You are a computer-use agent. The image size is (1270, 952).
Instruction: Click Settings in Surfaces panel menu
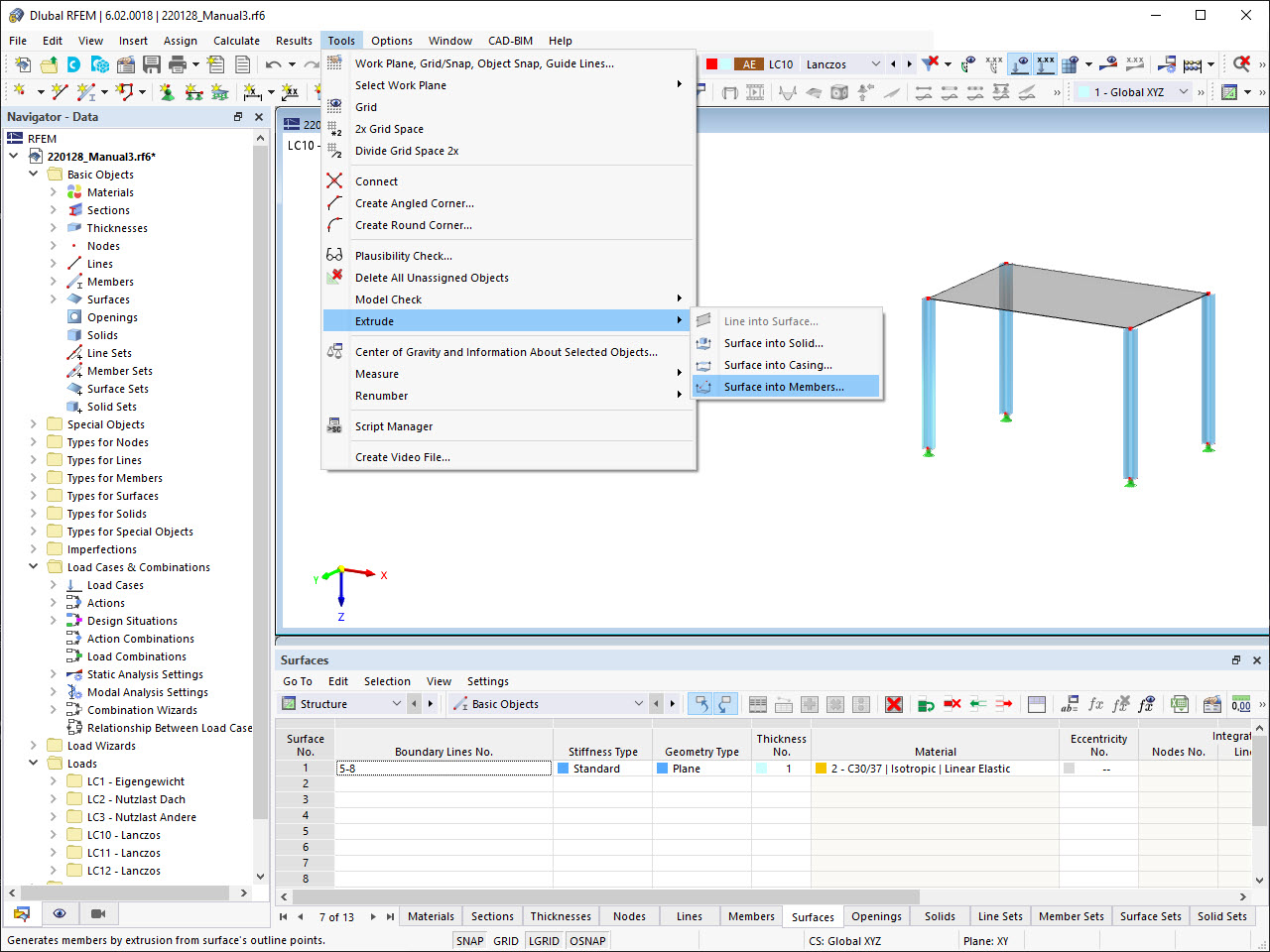(488, 681)
